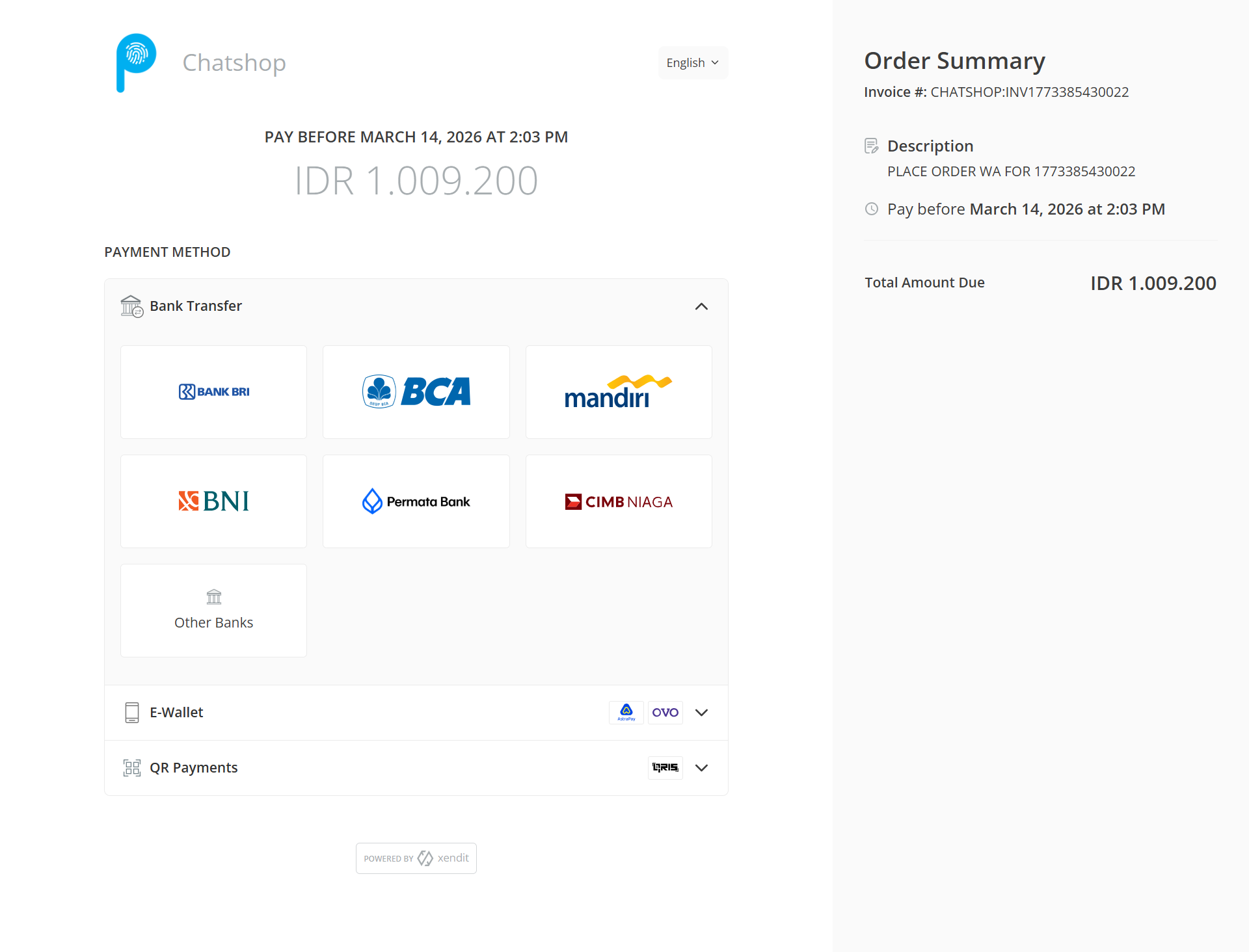Collapse Bank Transfer section chevron
This screenshot has height=952, width=1249.
pos(701,306)
